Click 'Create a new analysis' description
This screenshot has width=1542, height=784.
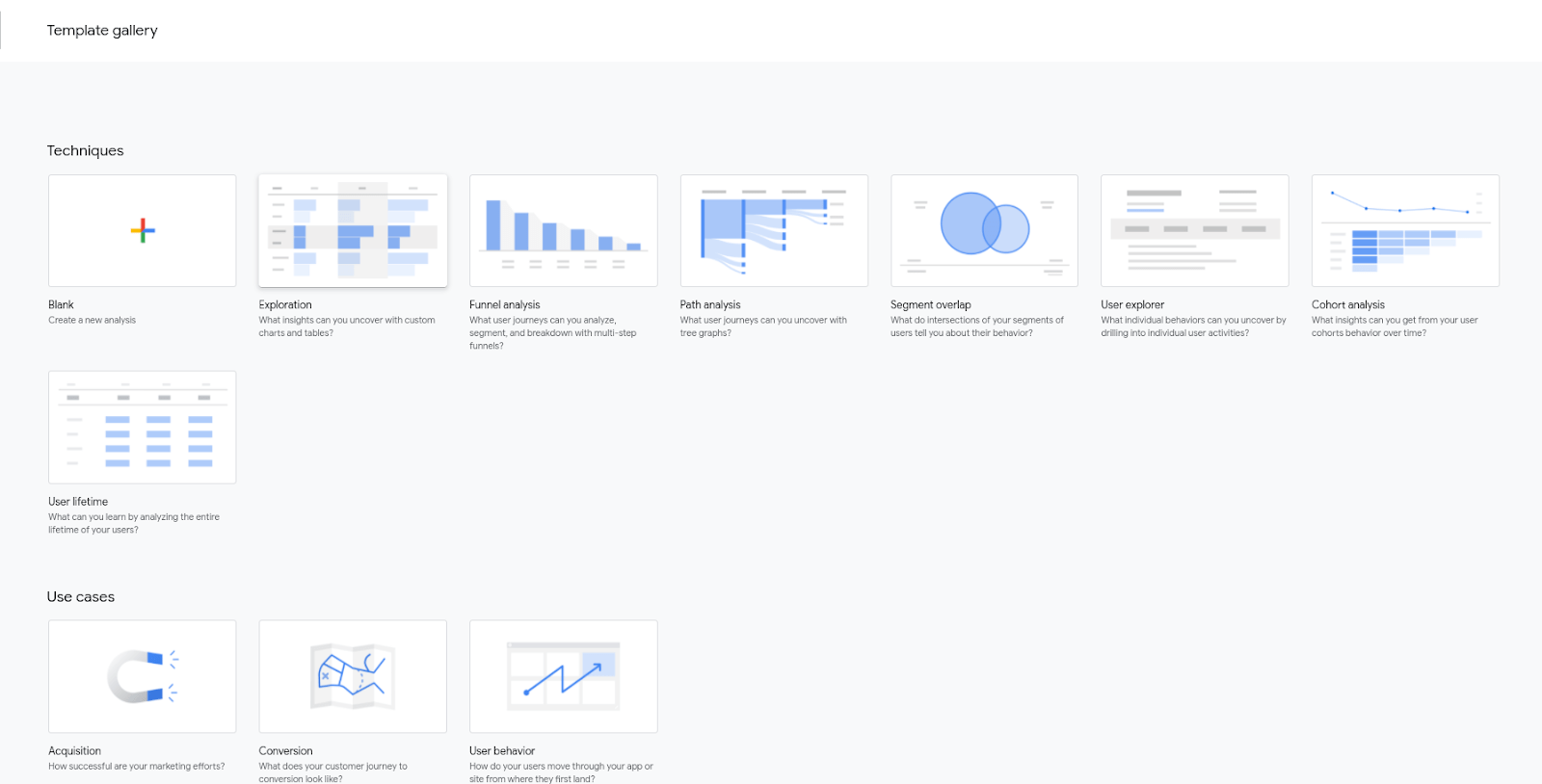[92, 320]
